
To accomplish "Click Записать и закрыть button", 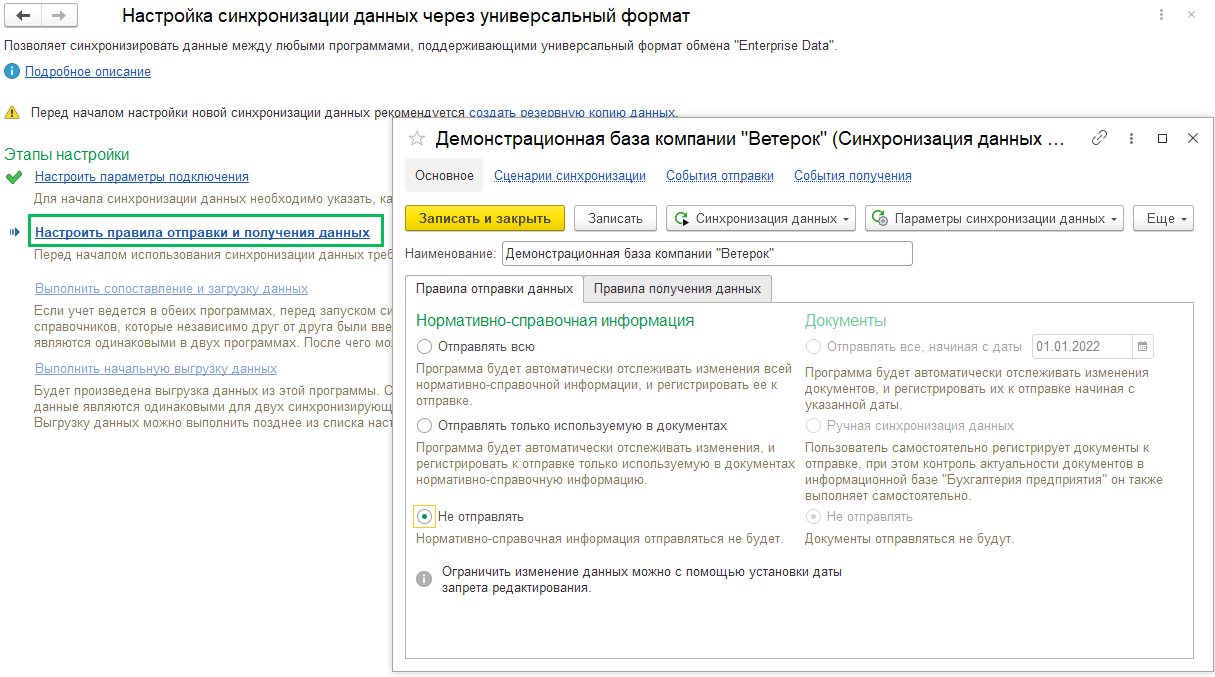I will tap(485, 218).
